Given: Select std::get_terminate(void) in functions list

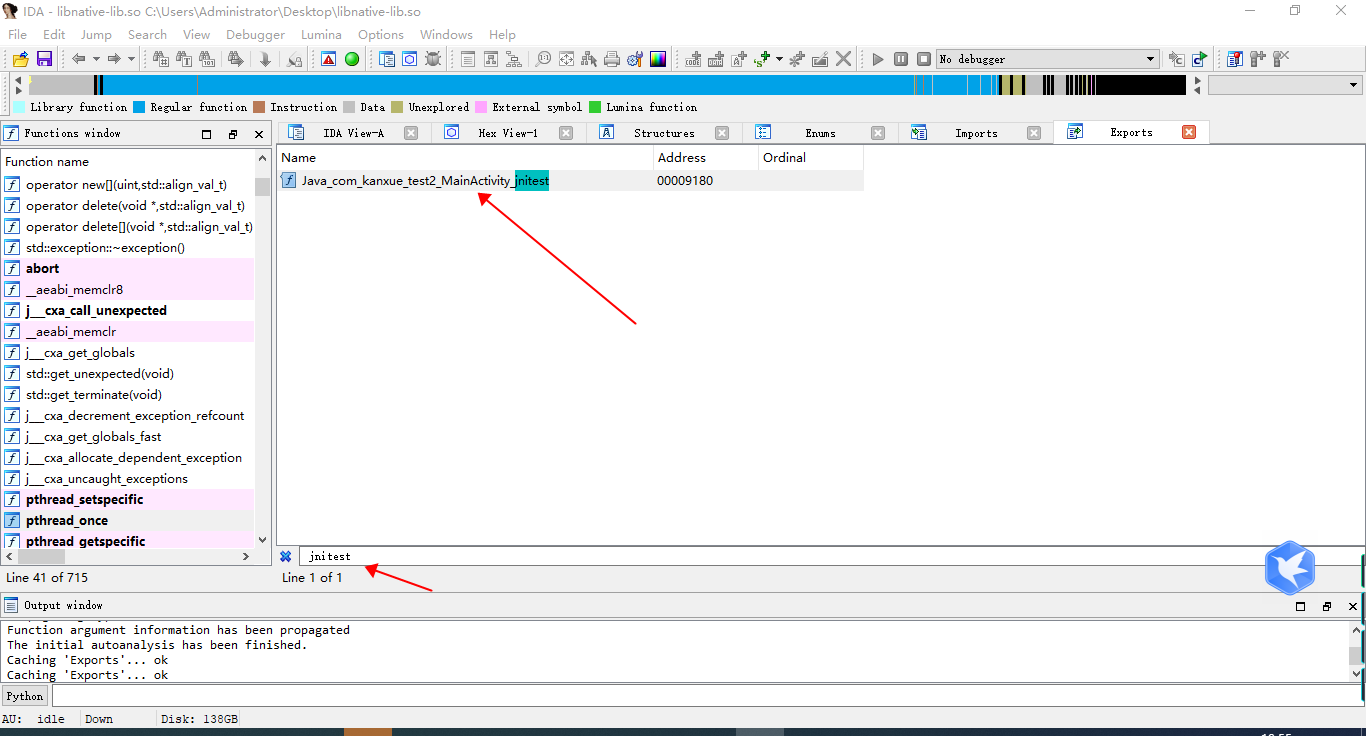Looking at the screenshot, I should pos(128,395).
